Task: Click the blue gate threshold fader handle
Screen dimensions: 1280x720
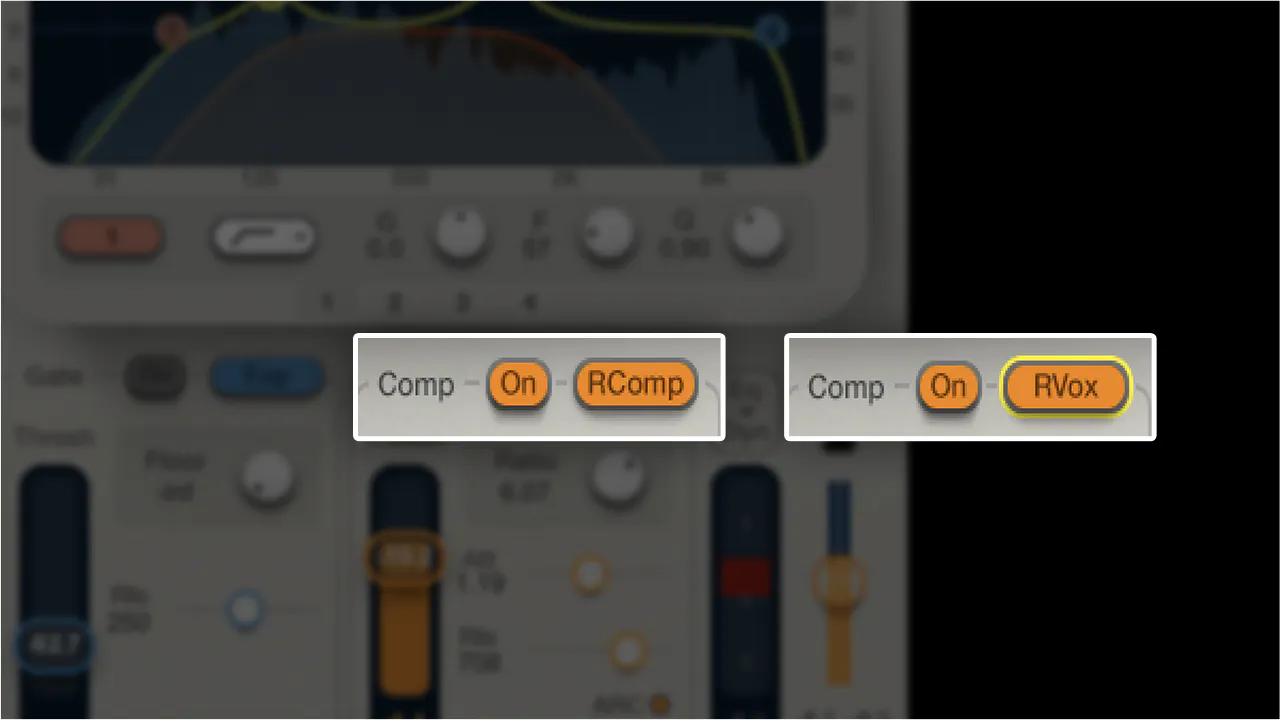Action: coord(54,645)
